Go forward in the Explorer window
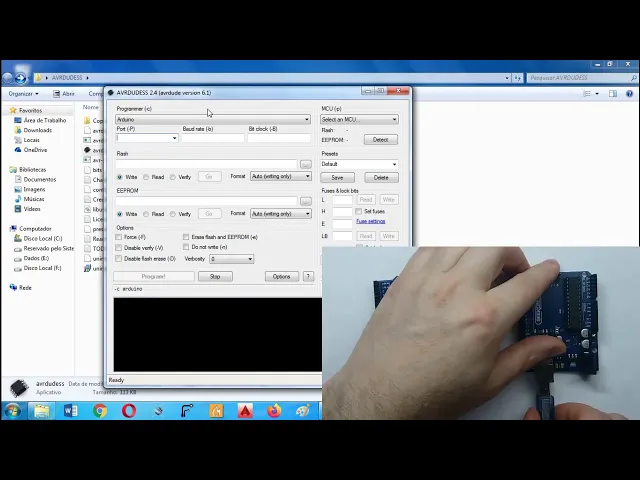The image size is (640, 480). click(x=20, y=78)
